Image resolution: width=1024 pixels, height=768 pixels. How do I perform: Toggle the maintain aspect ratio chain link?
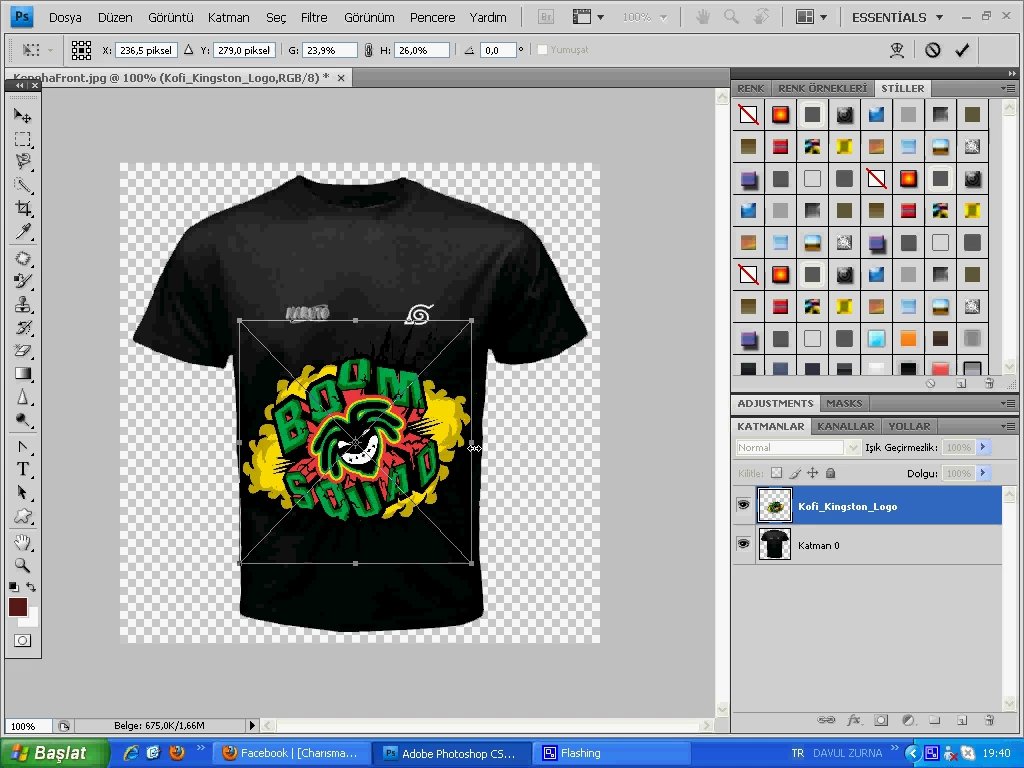368,50
